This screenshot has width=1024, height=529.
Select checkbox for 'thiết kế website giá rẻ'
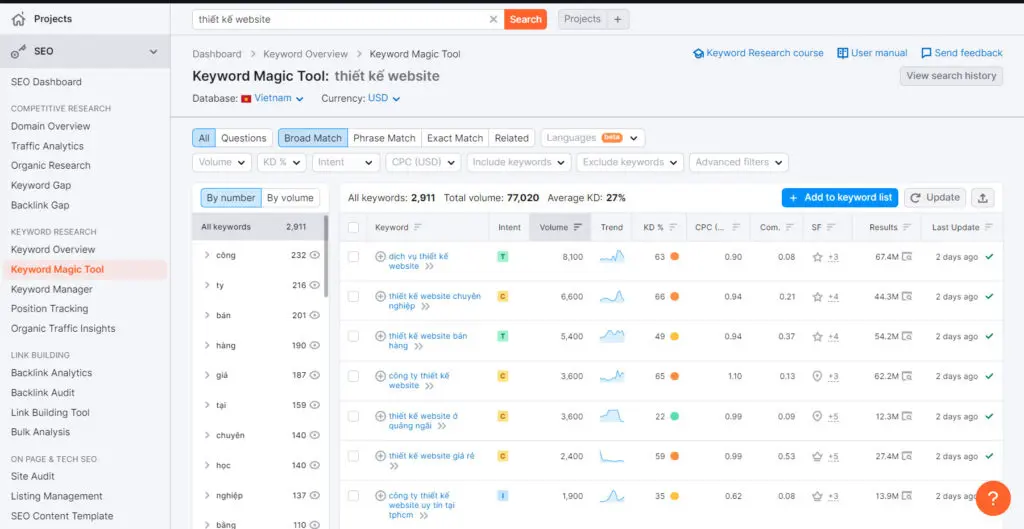(353, 456)
